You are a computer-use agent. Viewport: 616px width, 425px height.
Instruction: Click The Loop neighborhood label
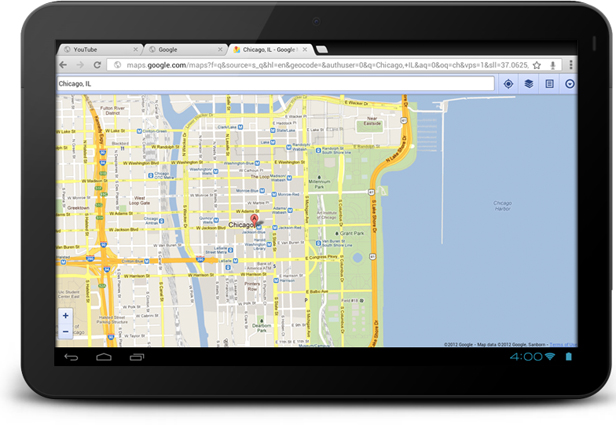(260, 177)
